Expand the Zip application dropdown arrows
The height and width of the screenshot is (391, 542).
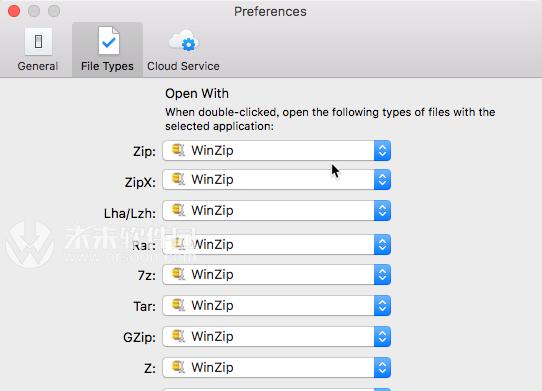pyautogui.click(x=382, y=150)
